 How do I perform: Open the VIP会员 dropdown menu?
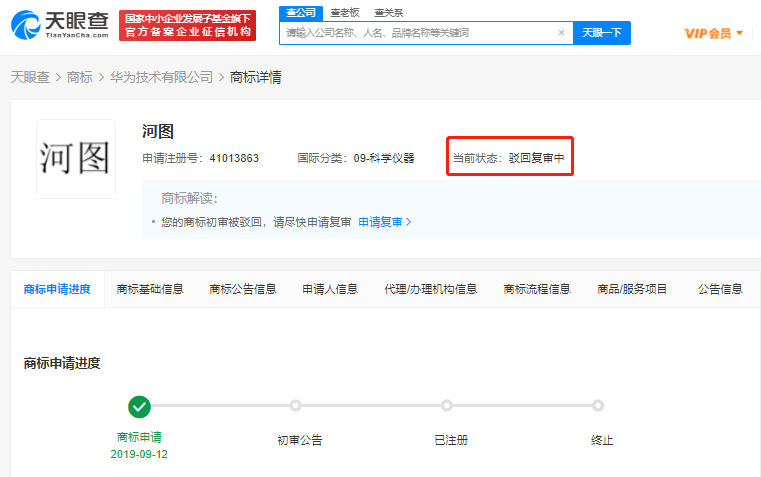coord(714,33)
